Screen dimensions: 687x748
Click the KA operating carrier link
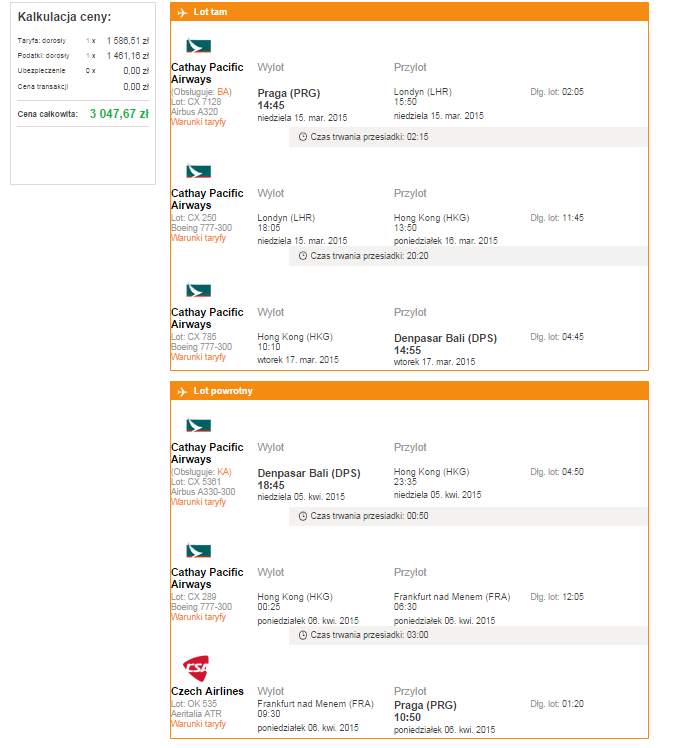point(223,472)
